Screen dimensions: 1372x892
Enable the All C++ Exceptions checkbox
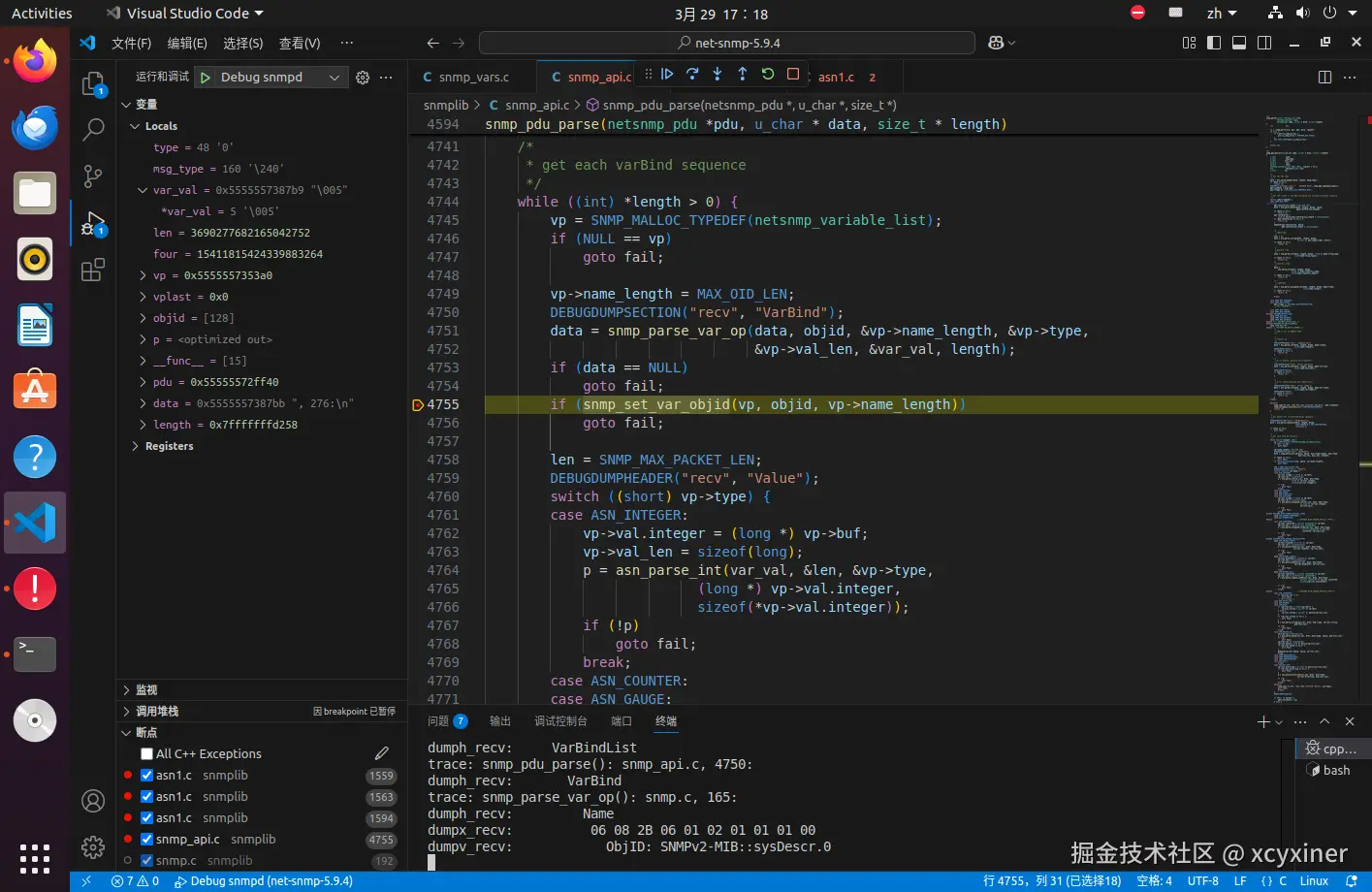[x=147, y=754]
